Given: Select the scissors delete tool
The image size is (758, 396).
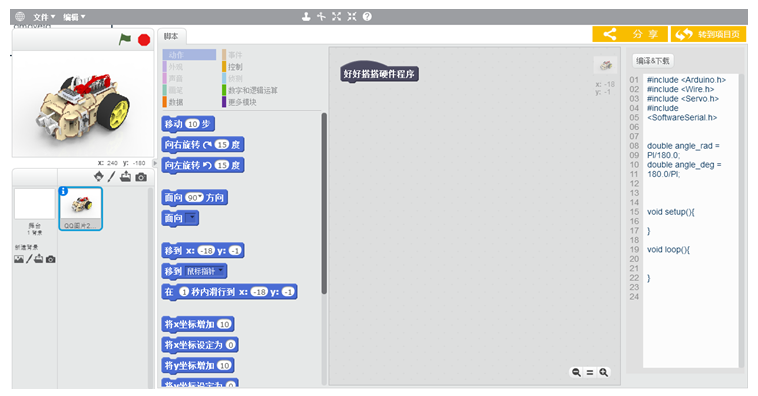Looking at the screenshot, I should click(x=321, y=16).
